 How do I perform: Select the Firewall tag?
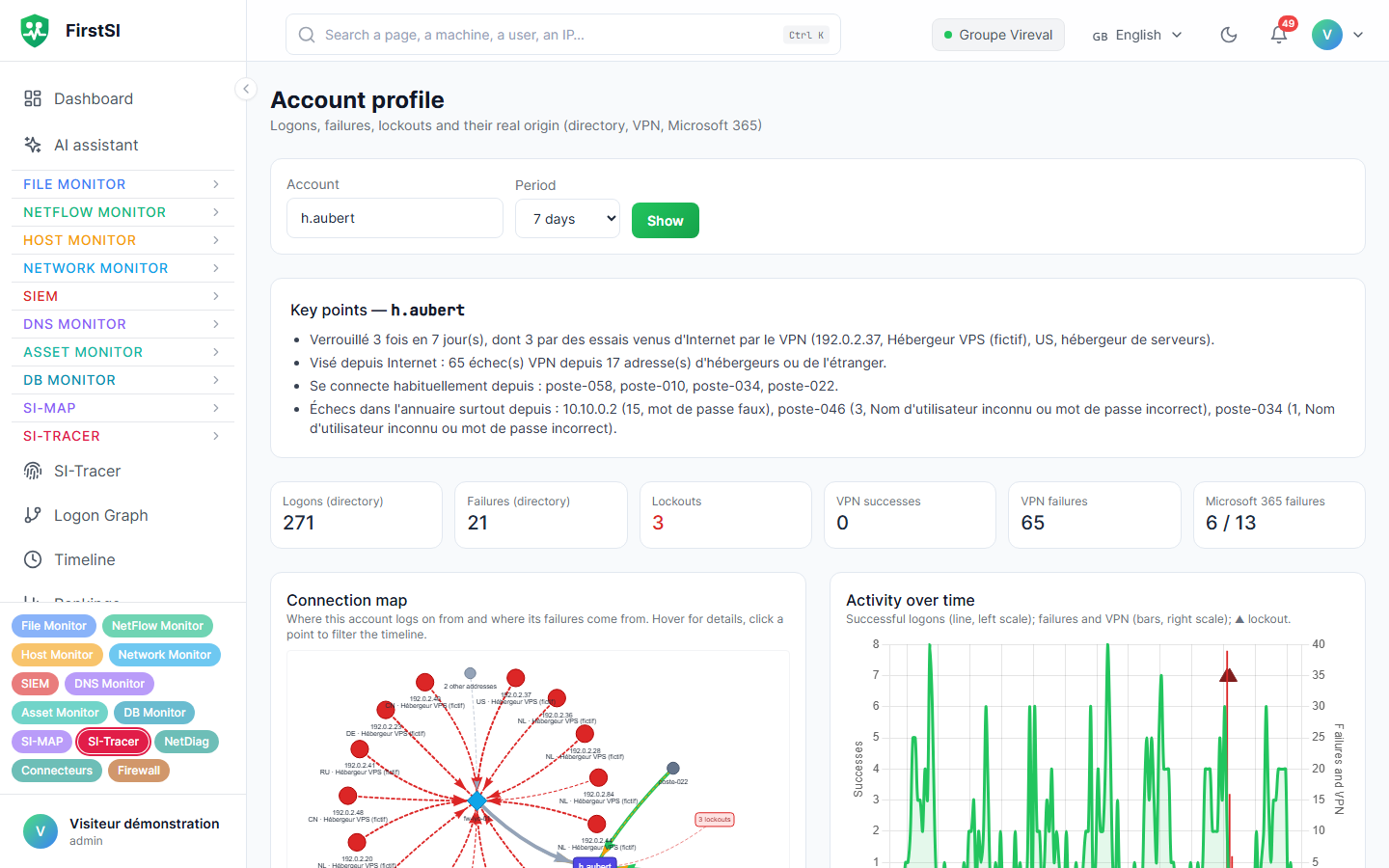[139, 771]
